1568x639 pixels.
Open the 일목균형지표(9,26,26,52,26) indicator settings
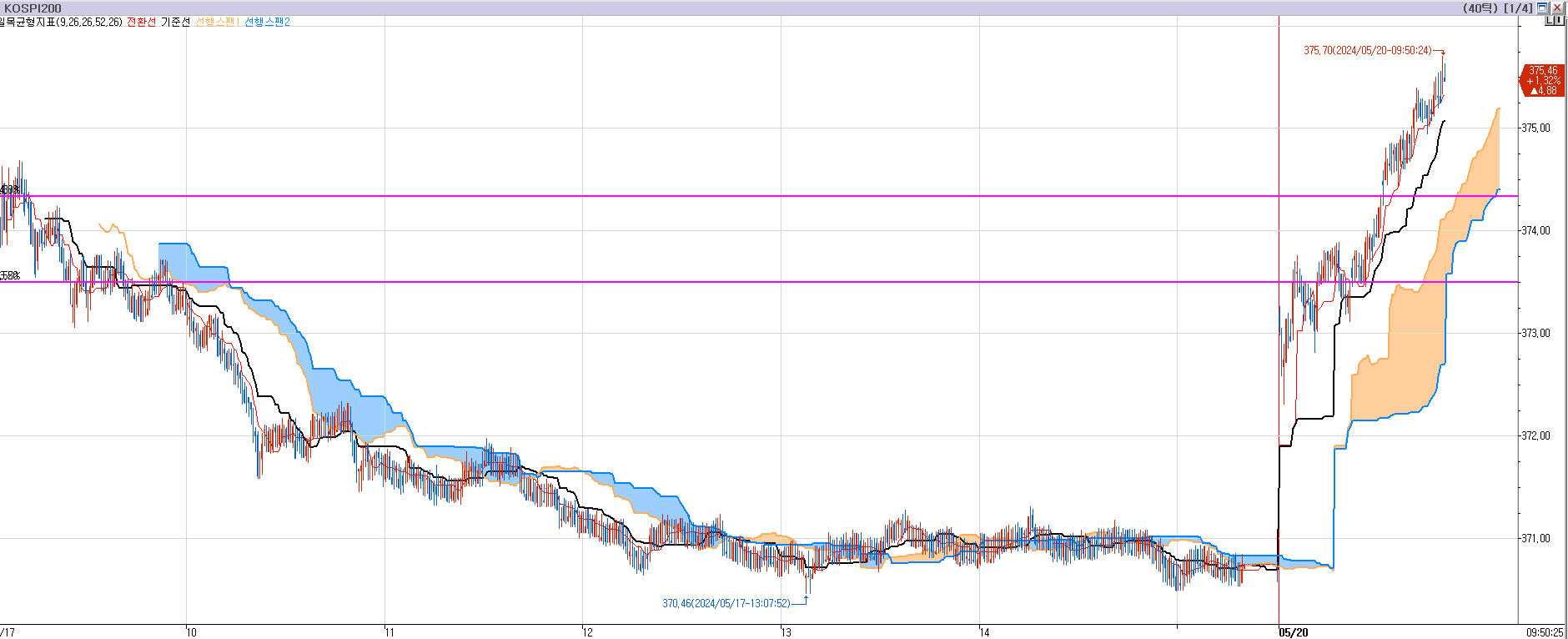pos(60,22)
